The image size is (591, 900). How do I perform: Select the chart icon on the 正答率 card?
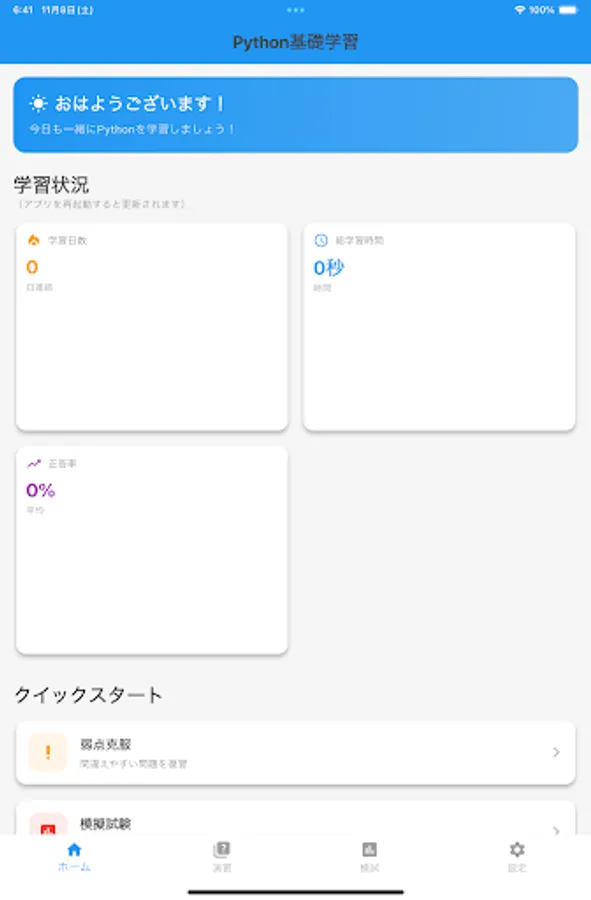coord(36,465)
